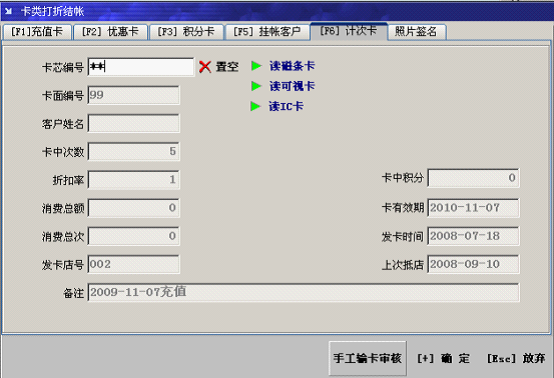Click 发卡时间 field showing 2008-07-18

(473, 236)
